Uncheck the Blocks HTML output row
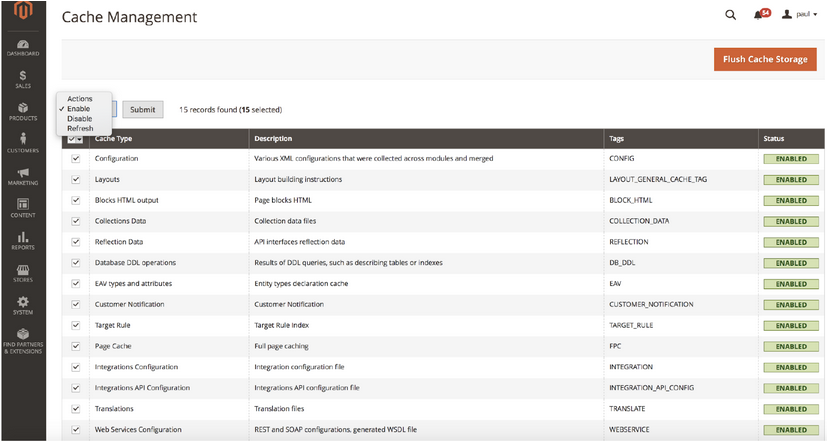 point(75,200)
